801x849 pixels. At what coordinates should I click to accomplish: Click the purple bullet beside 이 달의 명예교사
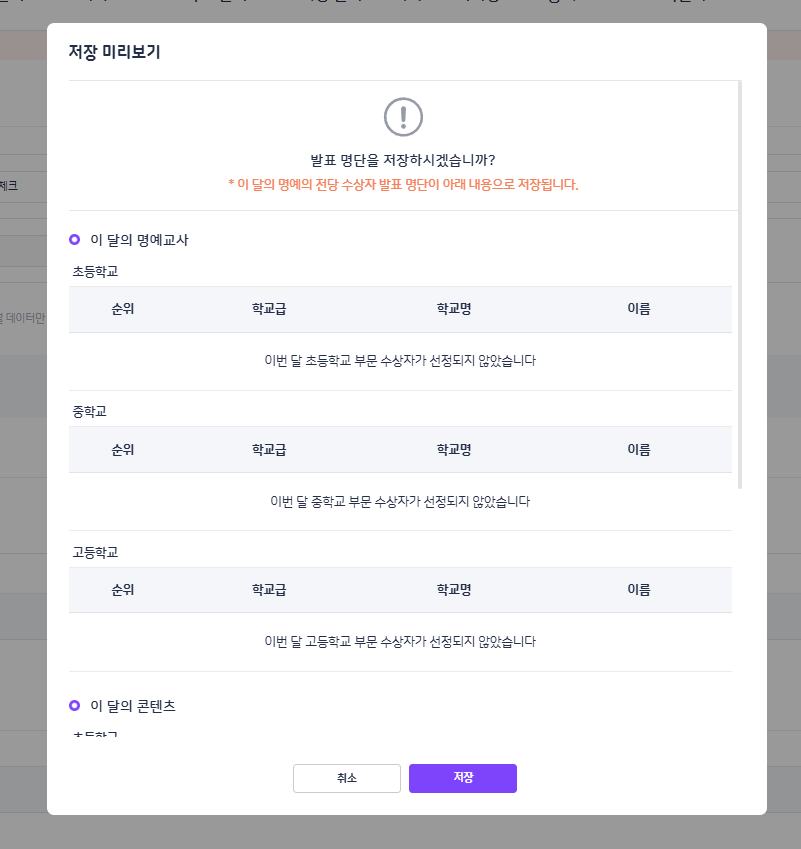(x=75, y=240)
